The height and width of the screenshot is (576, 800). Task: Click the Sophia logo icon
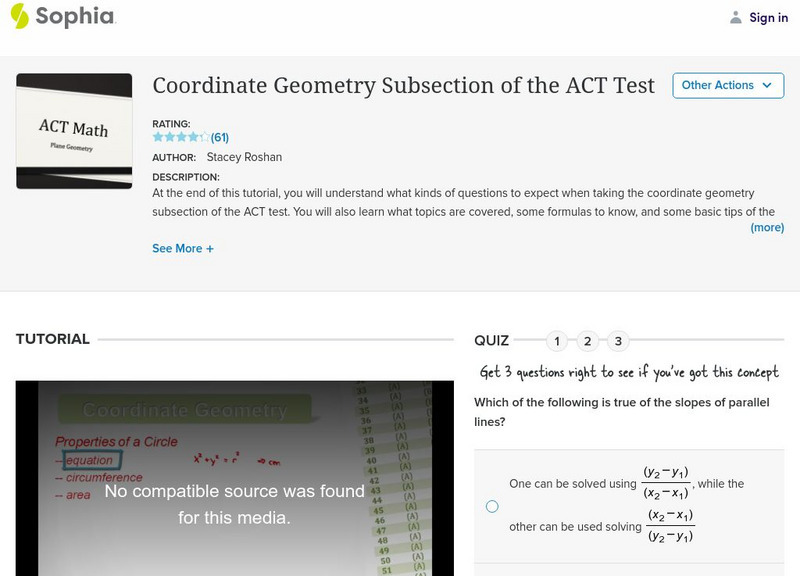click(19, 17)
